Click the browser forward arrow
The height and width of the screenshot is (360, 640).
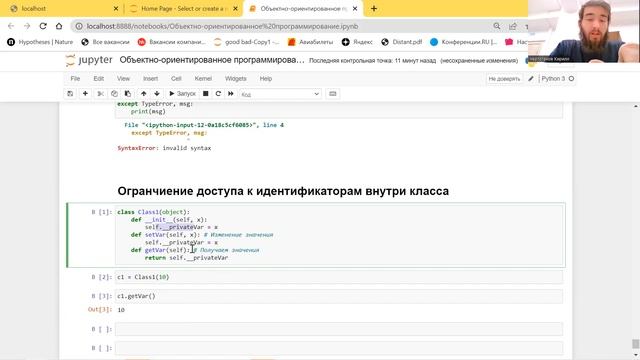27,26
